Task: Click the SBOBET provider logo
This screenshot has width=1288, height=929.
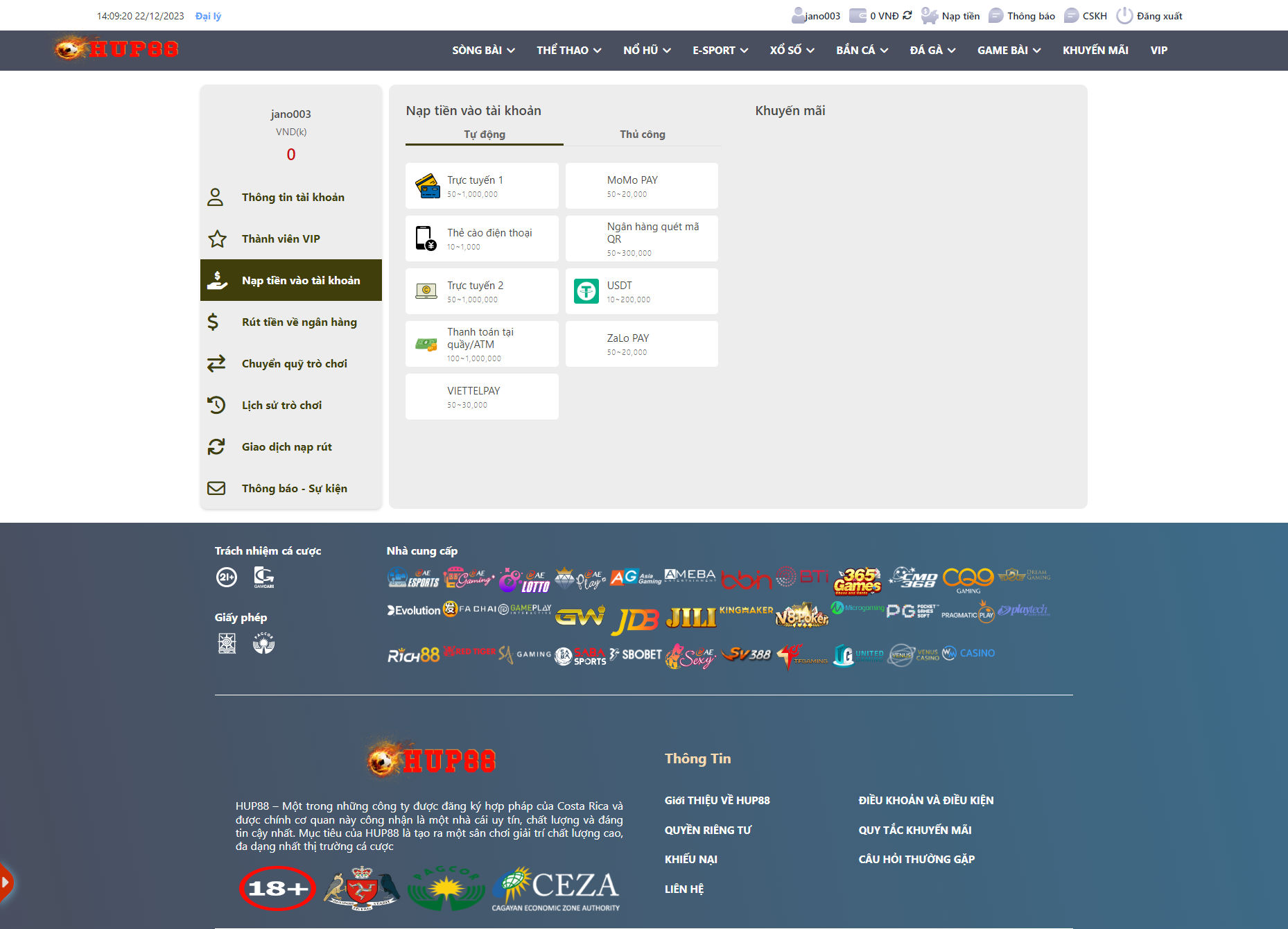Action: (x=636, y=654)
